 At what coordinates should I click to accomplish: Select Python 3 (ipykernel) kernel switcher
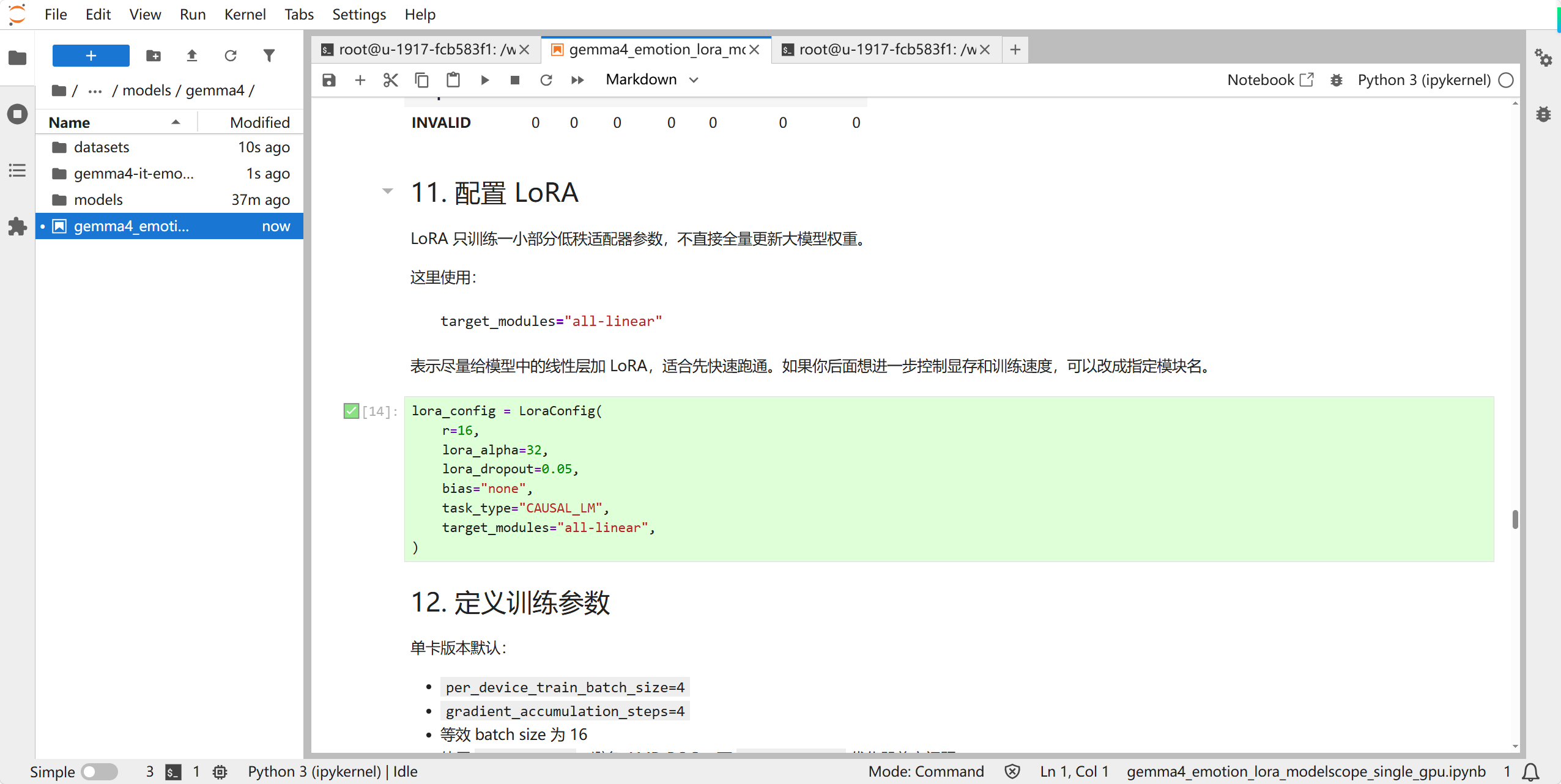(1424, 80)
